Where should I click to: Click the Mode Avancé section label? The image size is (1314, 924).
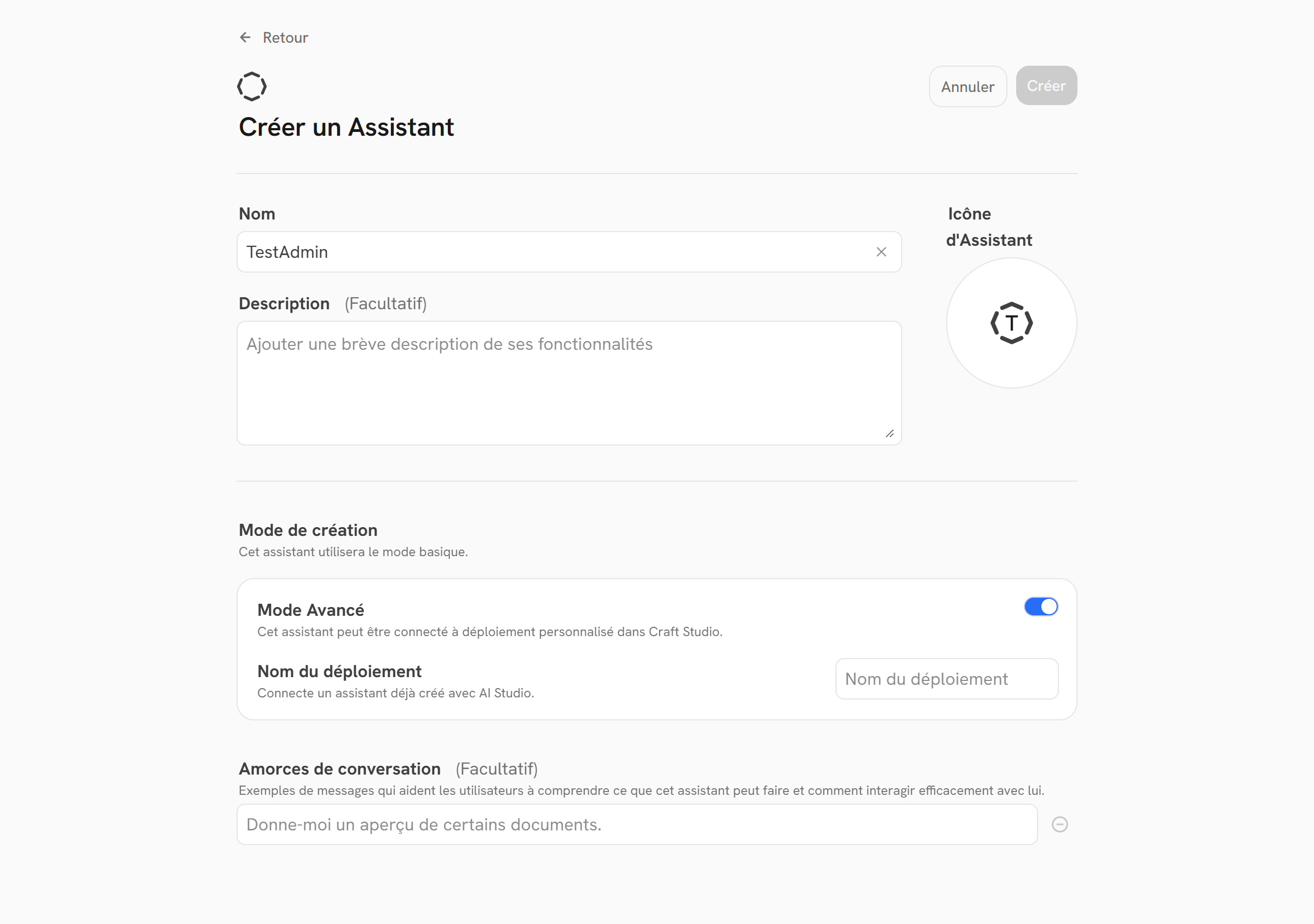tap(311, 609)
